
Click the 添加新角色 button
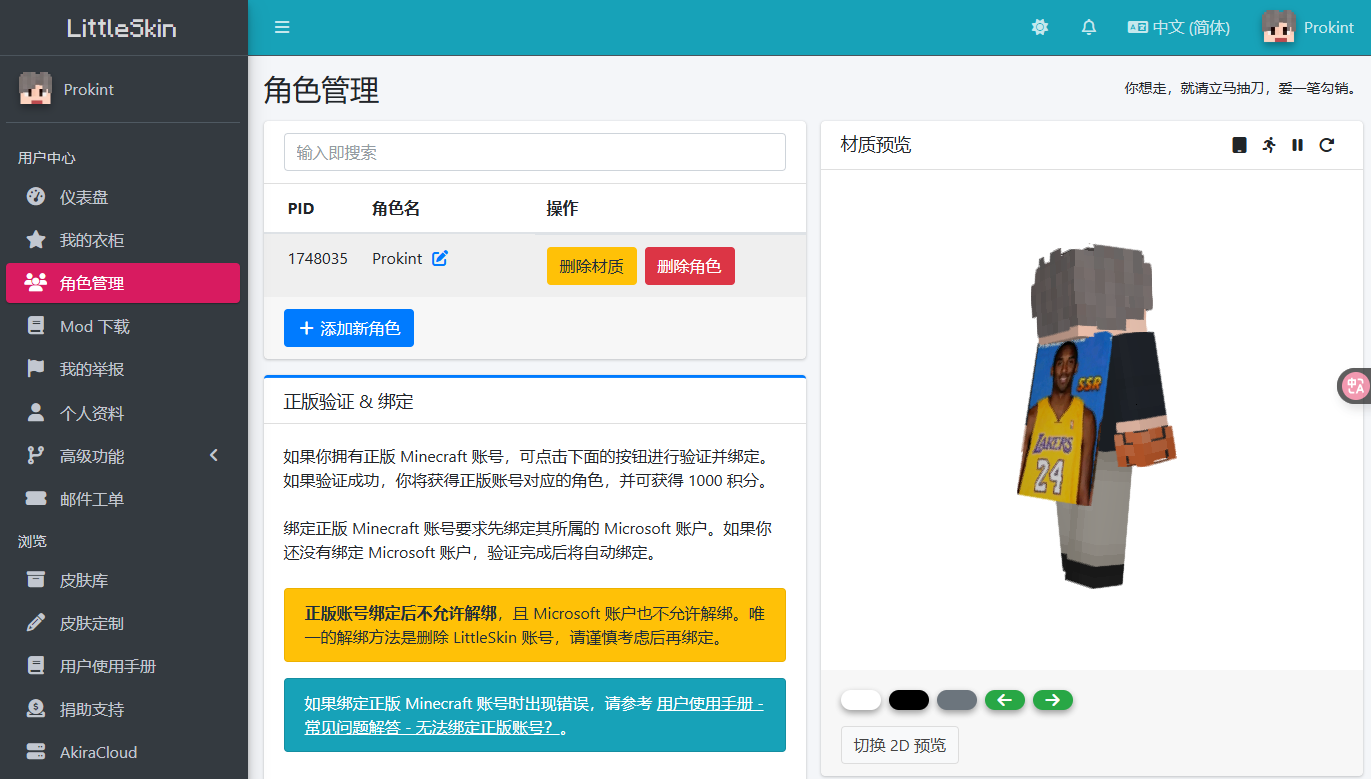(x=349, y=328)
